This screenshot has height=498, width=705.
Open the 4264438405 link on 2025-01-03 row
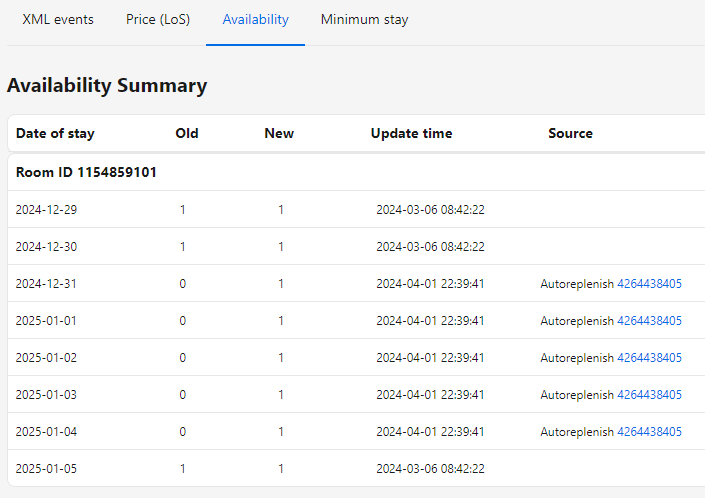point(649,395)
